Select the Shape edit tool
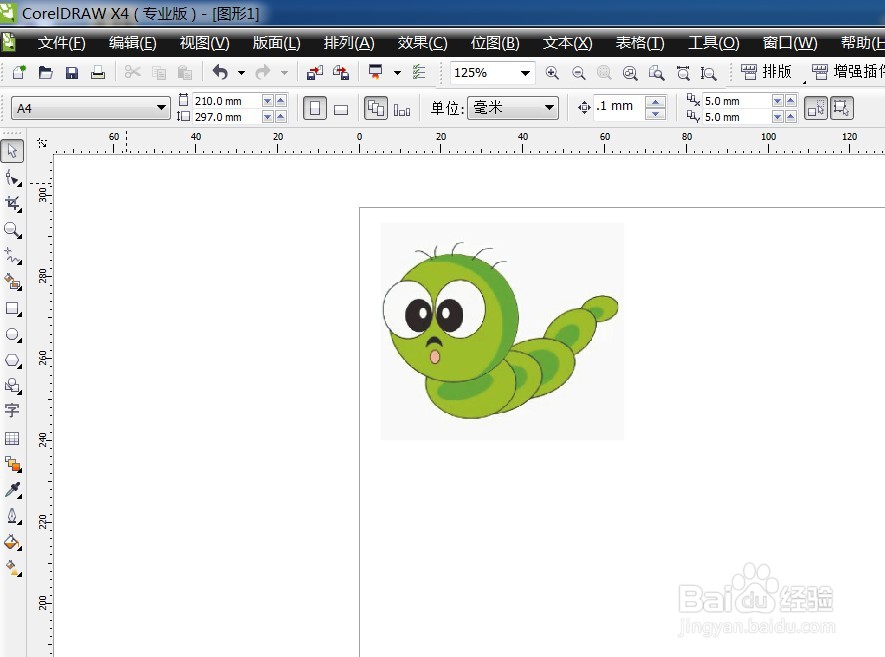 tap(13, 178)
